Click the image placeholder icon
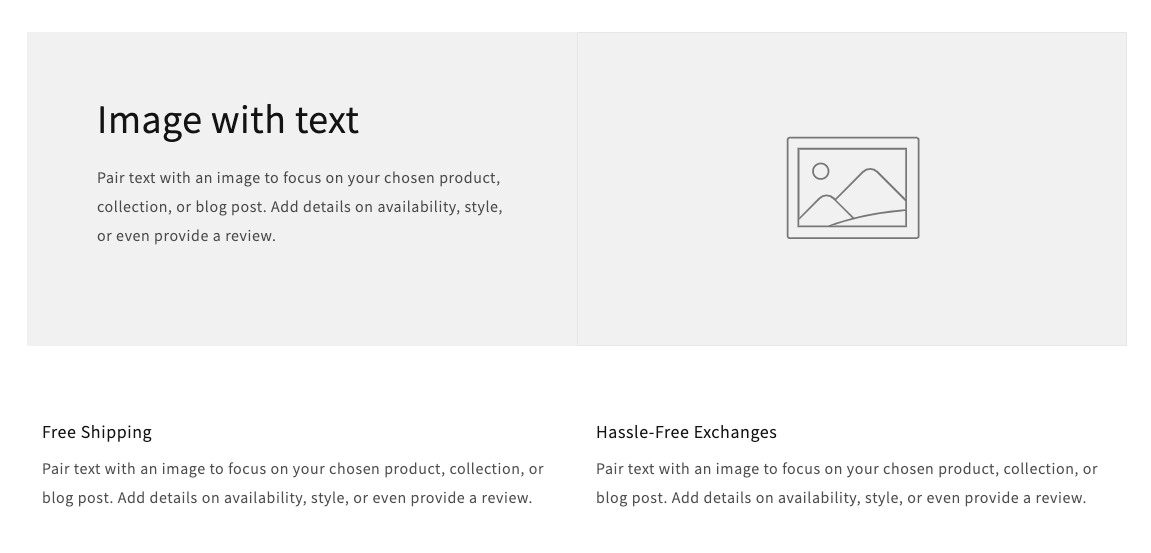This screenshot has height=553, width=1151. tap(852, 188)
